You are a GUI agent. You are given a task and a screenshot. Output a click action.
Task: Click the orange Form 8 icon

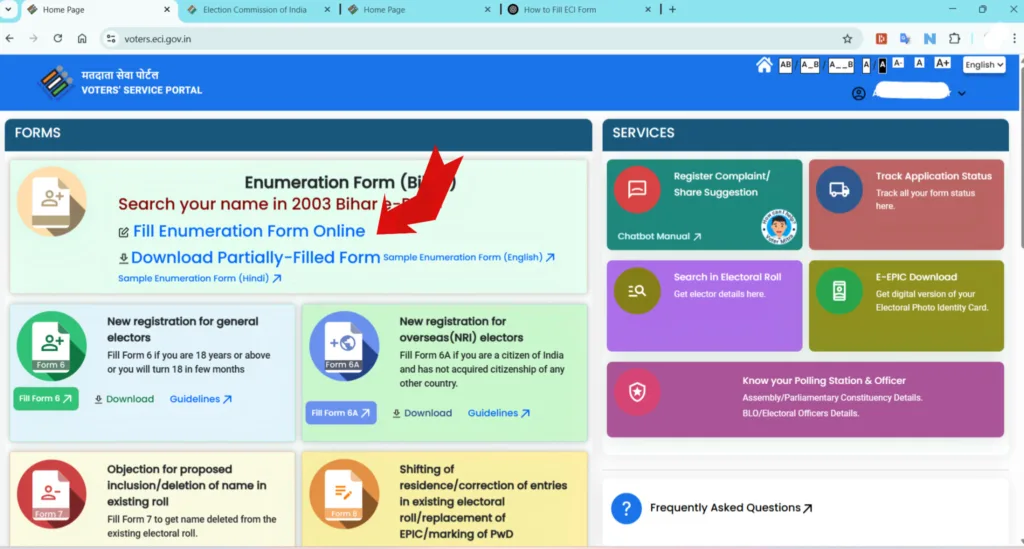pos(344,494)
